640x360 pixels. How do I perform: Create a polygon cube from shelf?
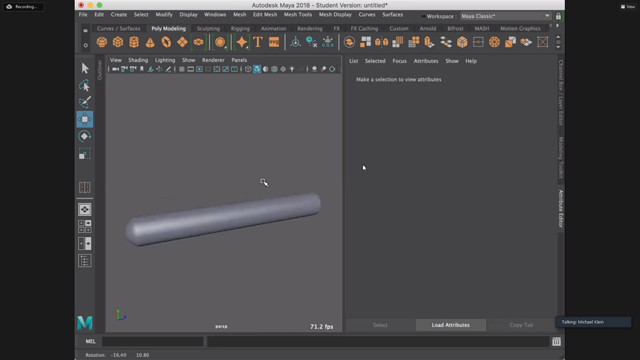pyautogui.click(x=118, y=42)
